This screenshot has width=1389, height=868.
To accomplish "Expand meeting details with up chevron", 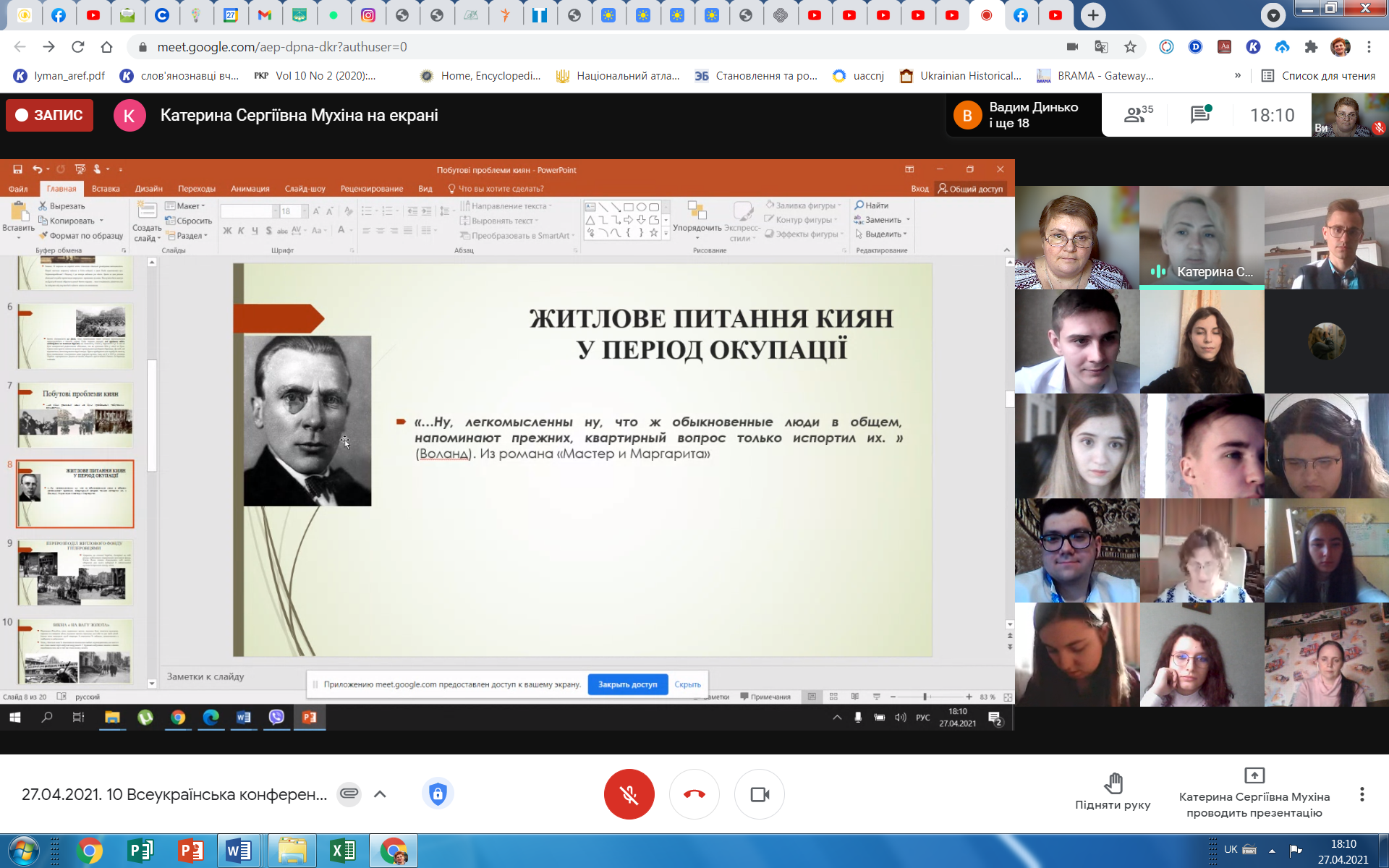I will 380,793.
